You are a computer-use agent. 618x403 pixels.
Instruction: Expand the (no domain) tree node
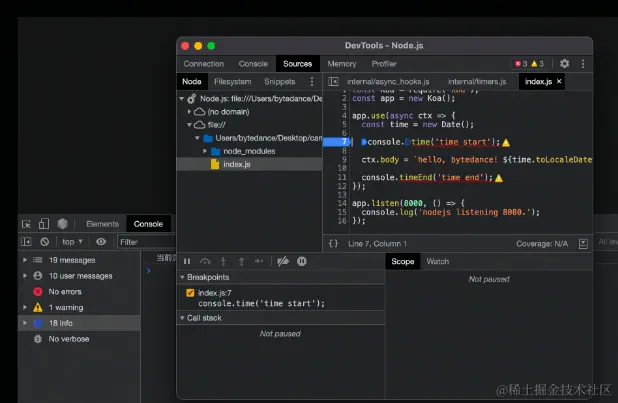(x=190, y=112)
